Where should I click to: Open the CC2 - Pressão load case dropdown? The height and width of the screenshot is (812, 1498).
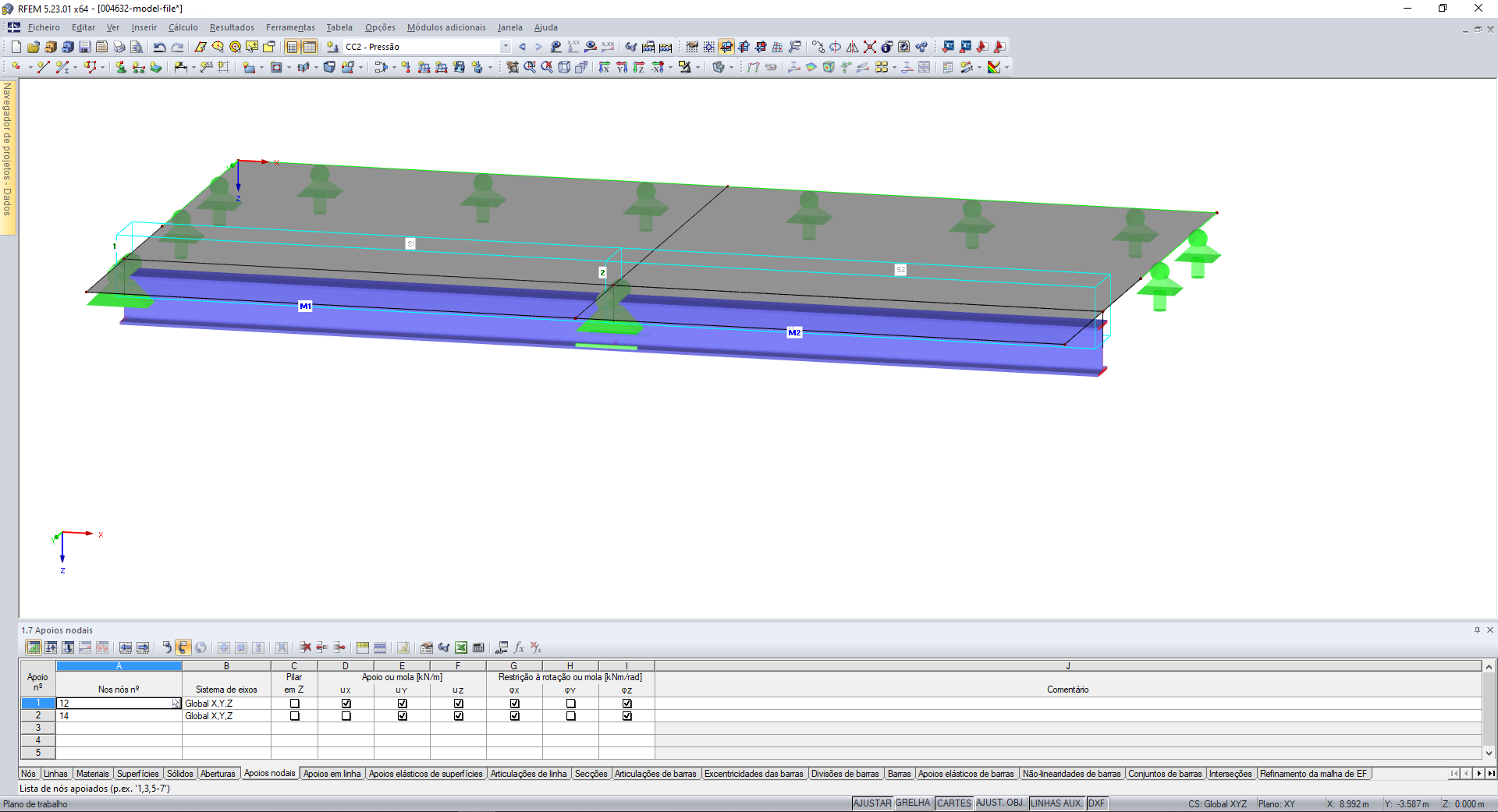point(506,47)
